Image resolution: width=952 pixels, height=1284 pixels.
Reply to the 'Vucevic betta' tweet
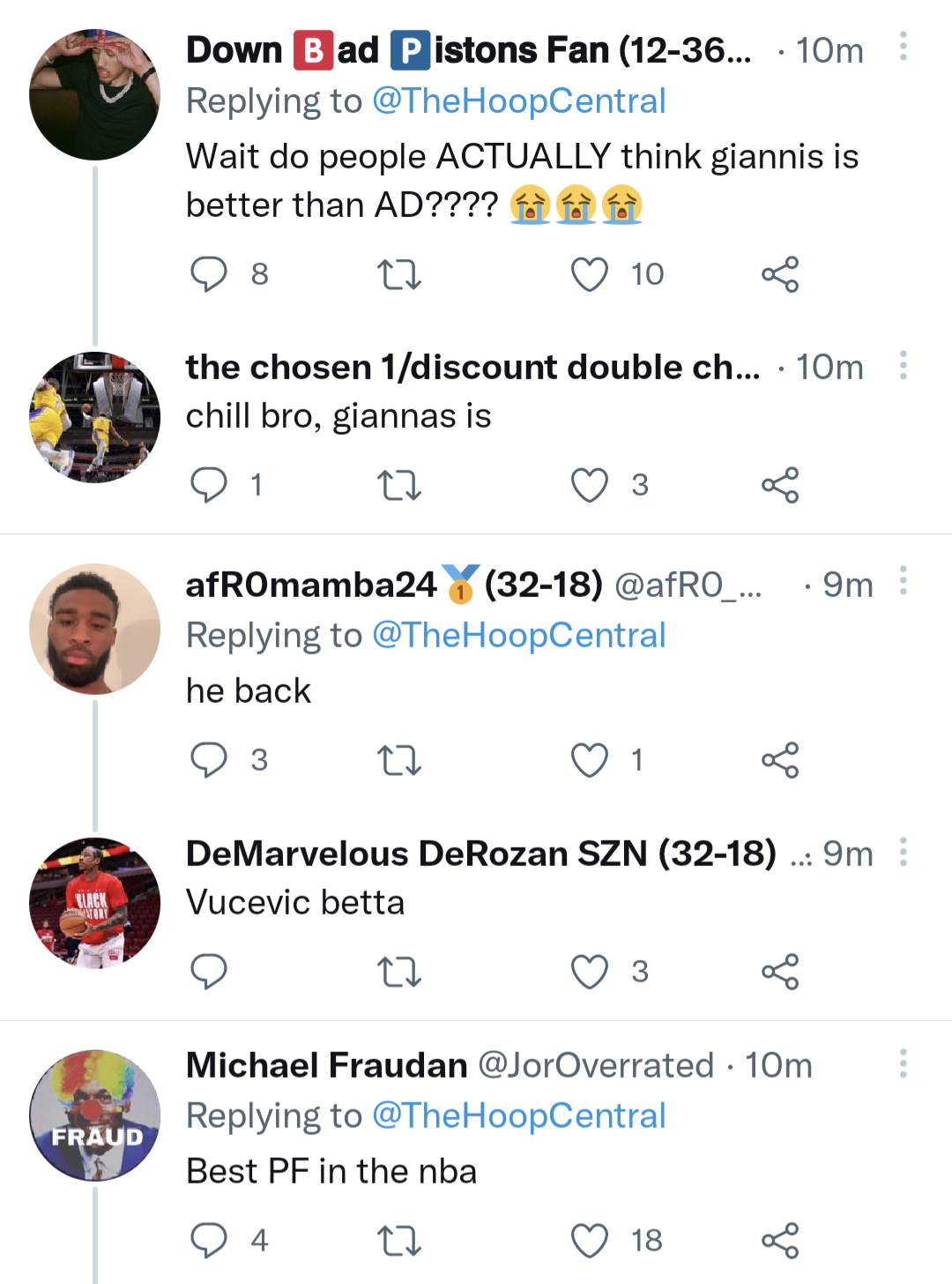coord(209,972)
